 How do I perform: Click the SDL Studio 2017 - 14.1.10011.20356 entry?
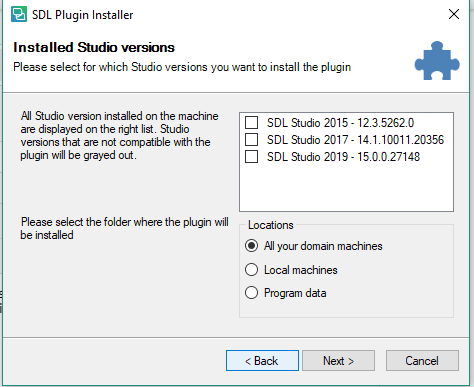click(x=355, y=140)
